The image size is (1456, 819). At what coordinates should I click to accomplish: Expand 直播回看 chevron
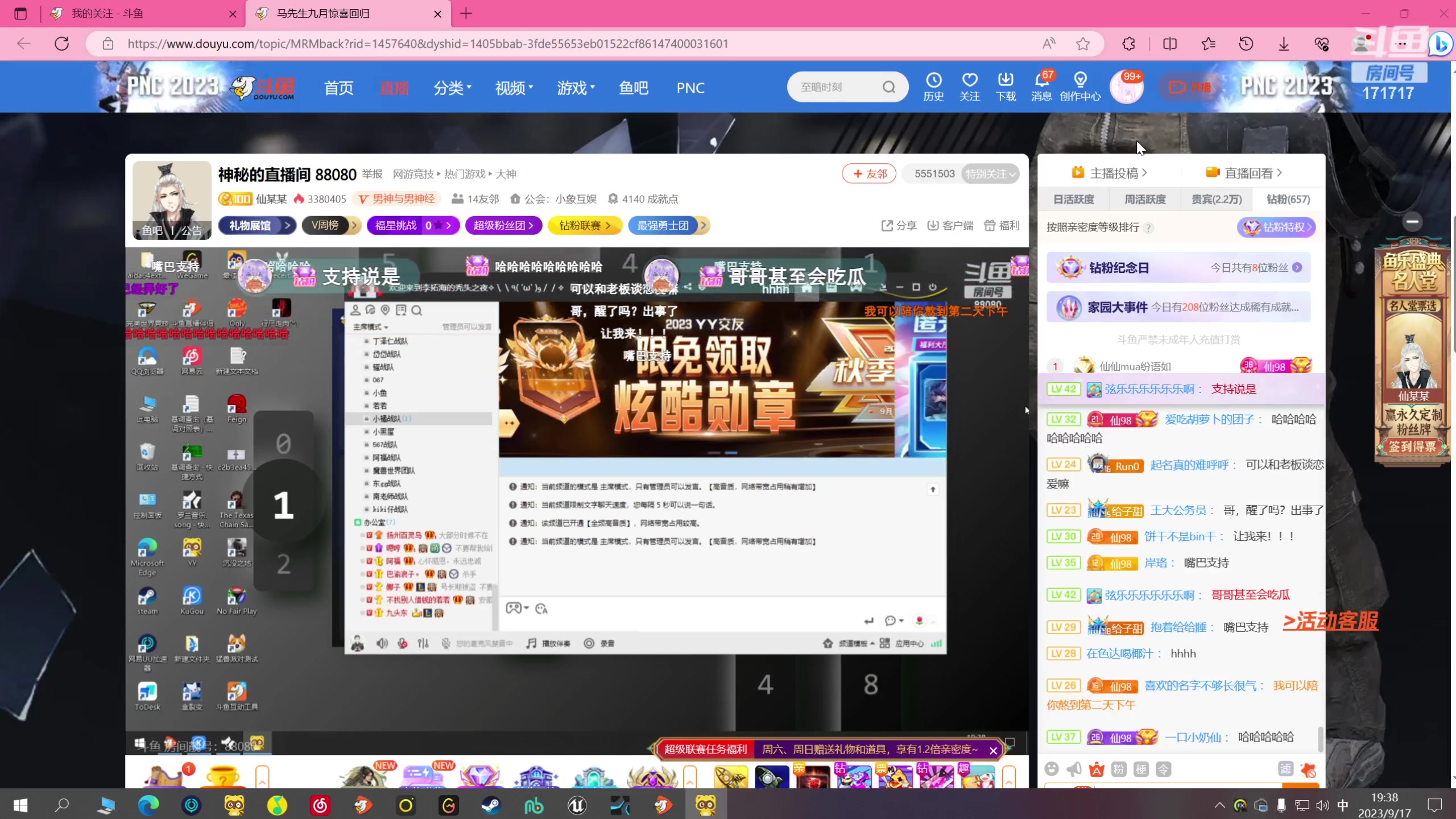pos(1279,172)
